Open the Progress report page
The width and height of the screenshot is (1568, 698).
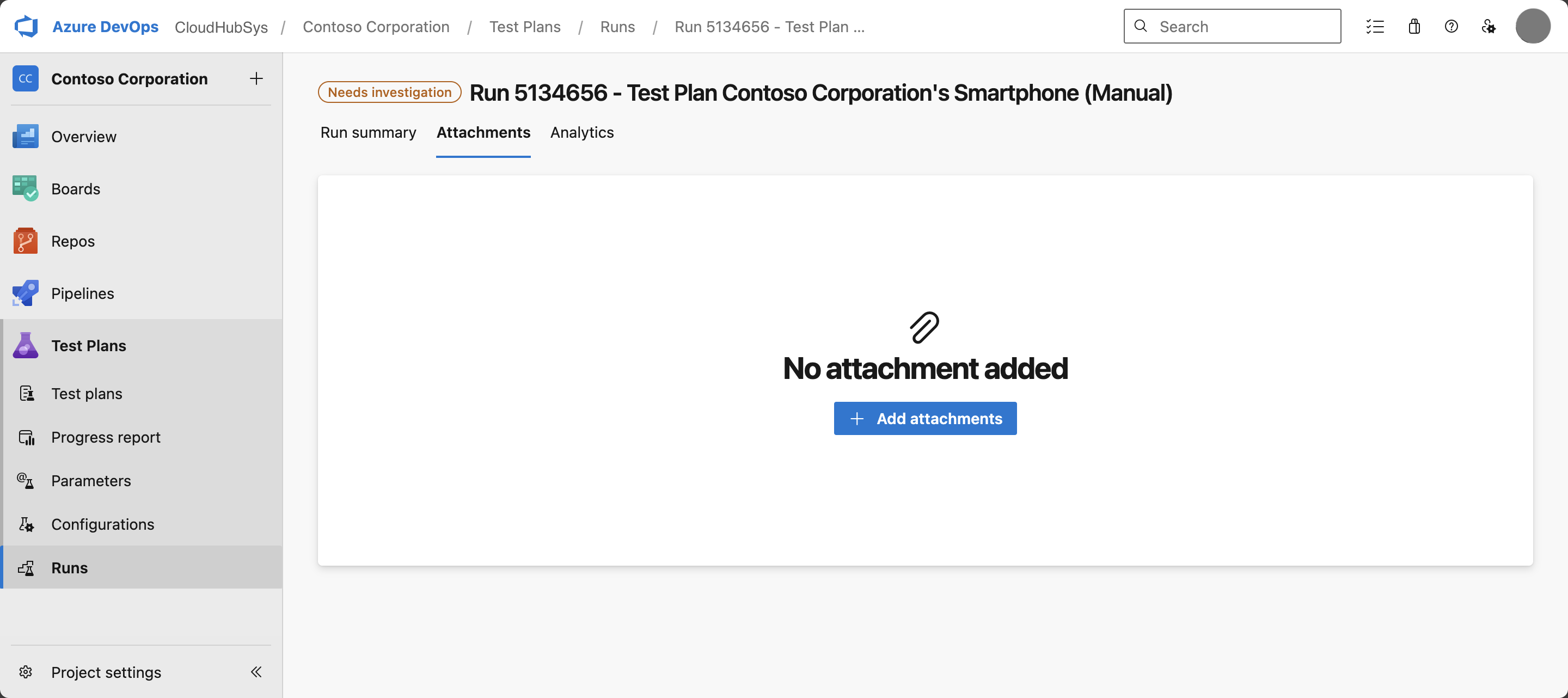tap(105, 437)
